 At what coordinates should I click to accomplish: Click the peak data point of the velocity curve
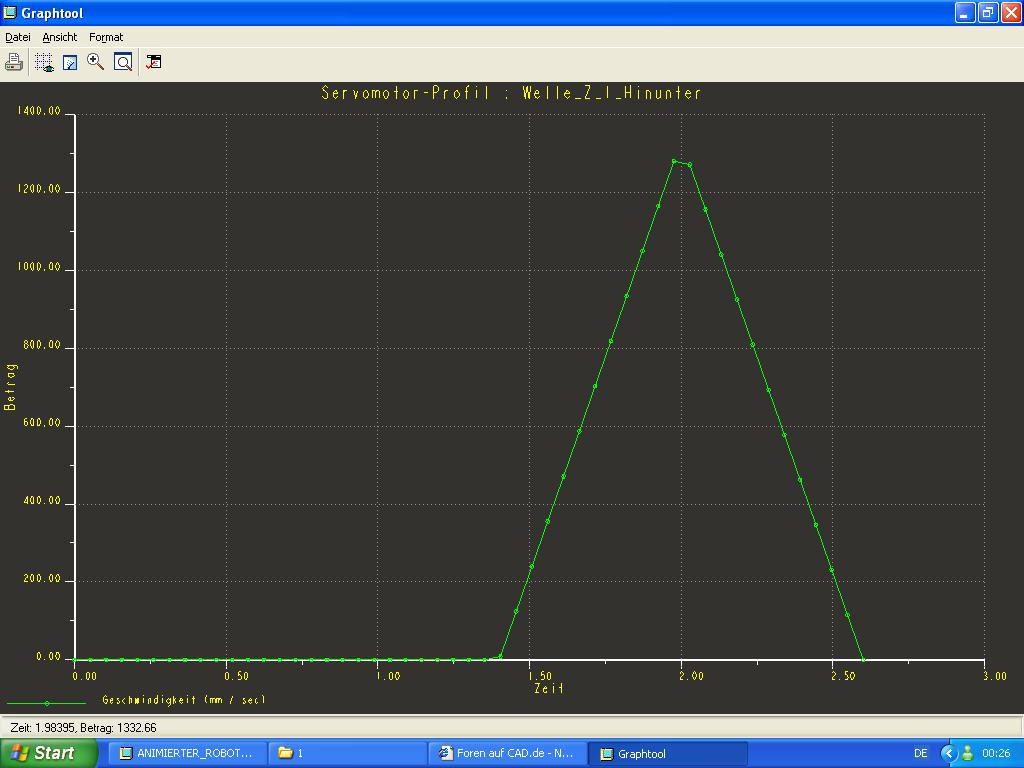coord(674,161)
